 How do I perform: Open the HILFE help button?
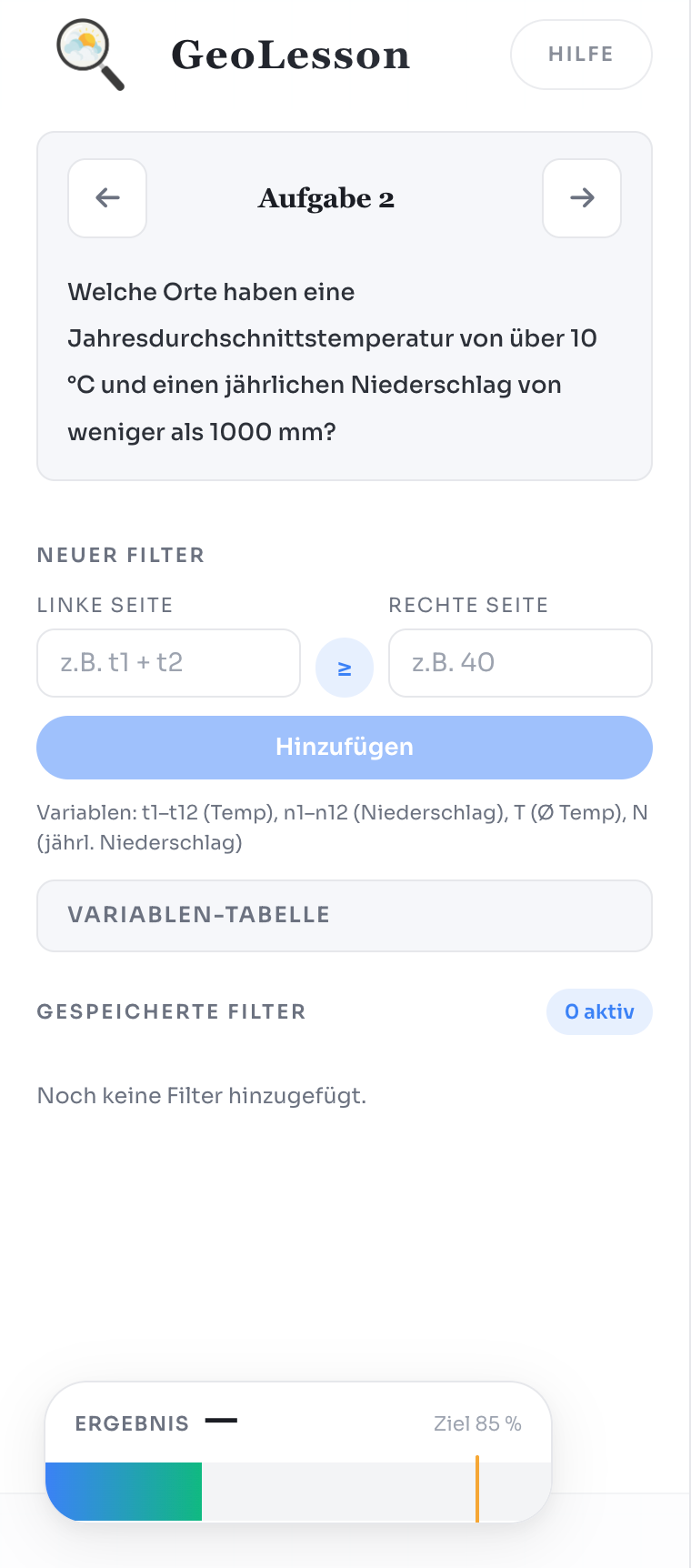pyautogui.click(x=581, y=55)
